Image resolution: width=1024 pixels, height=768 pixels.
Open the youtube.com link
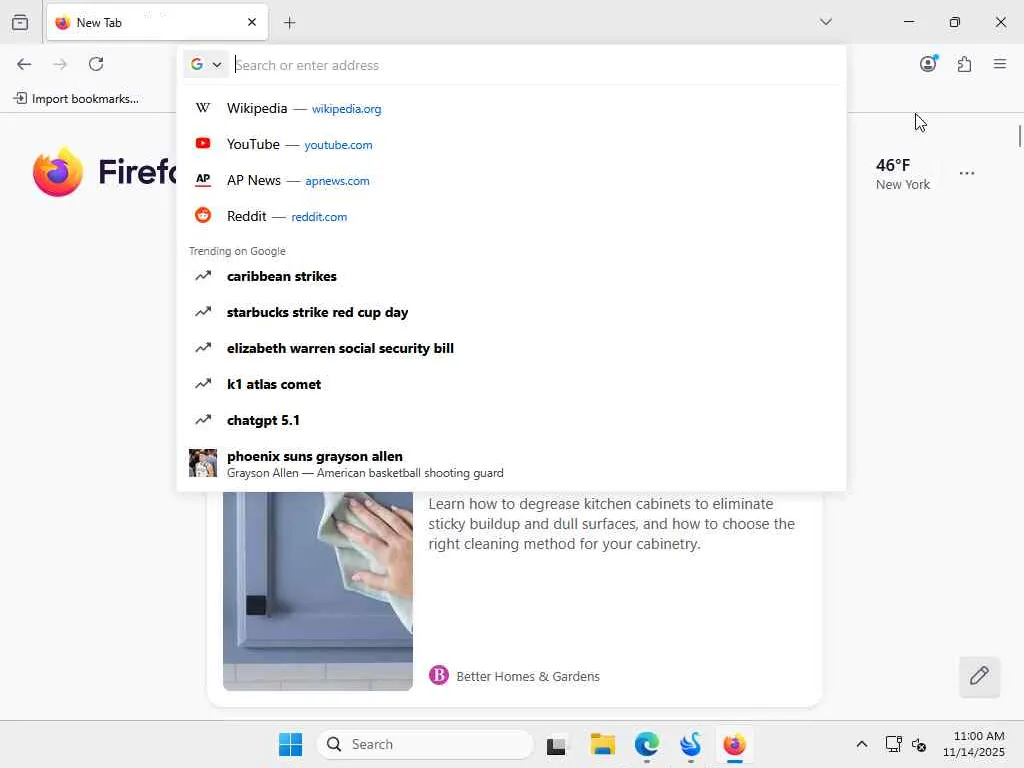point(338,145)
